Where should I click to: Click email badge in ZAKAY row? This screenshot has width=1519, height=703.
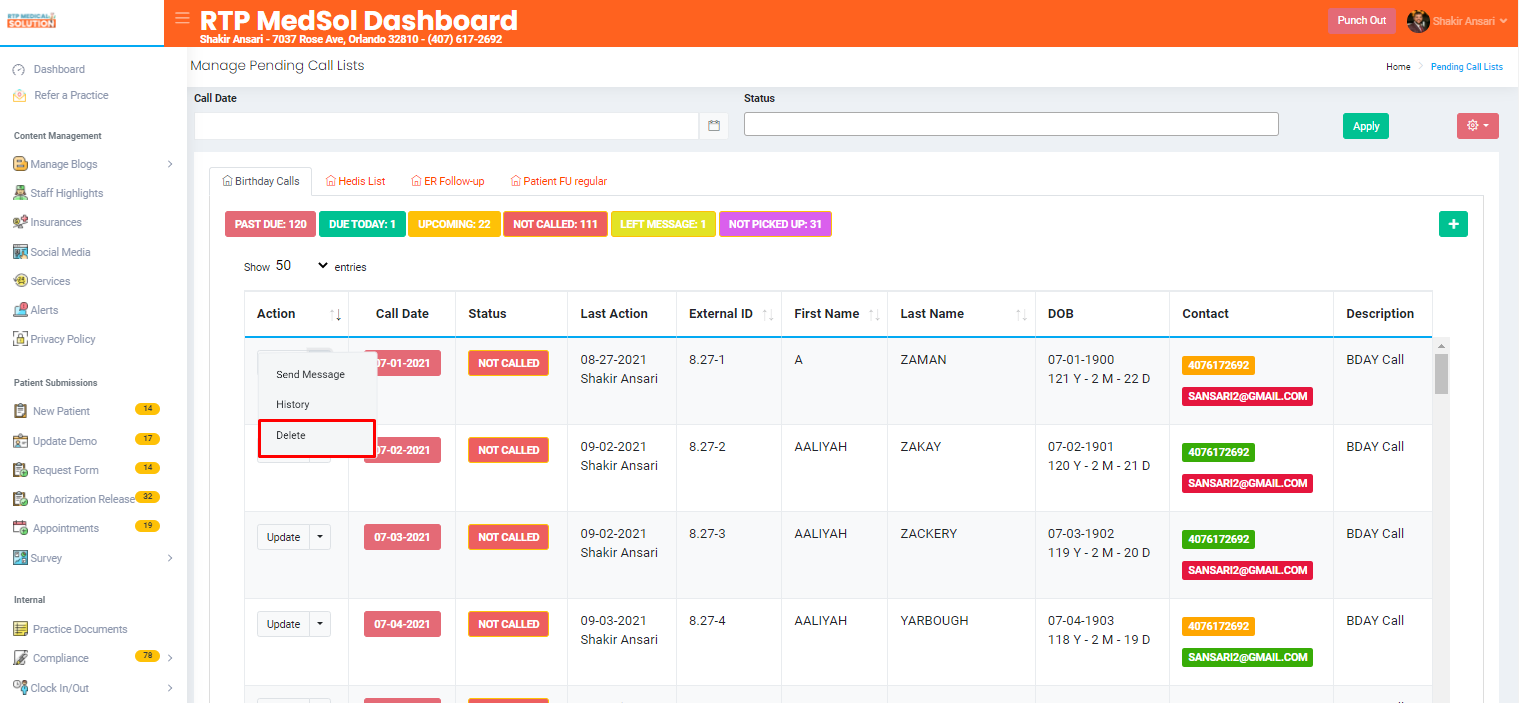[x=1247, y=483]
